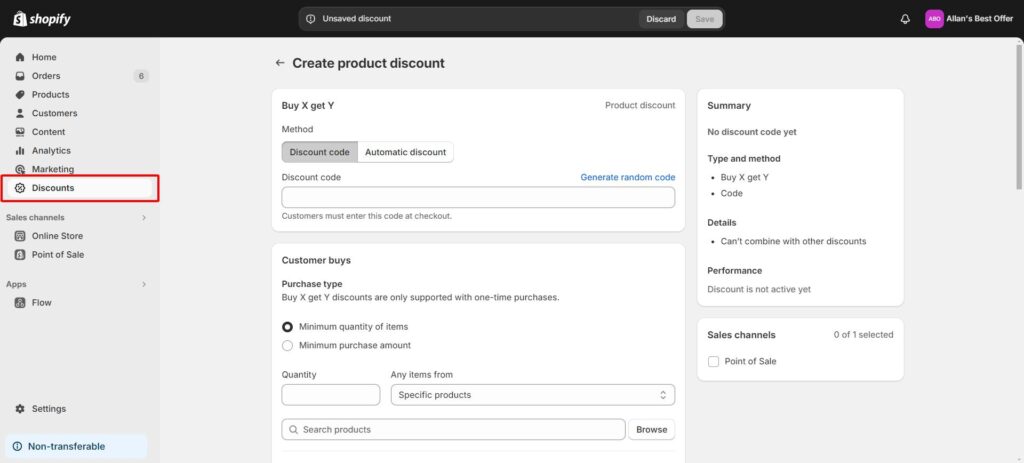The width and height of the screenshot is (1024, 463).
Task: Click the Products tag icon
Action: tap(20, 95)
